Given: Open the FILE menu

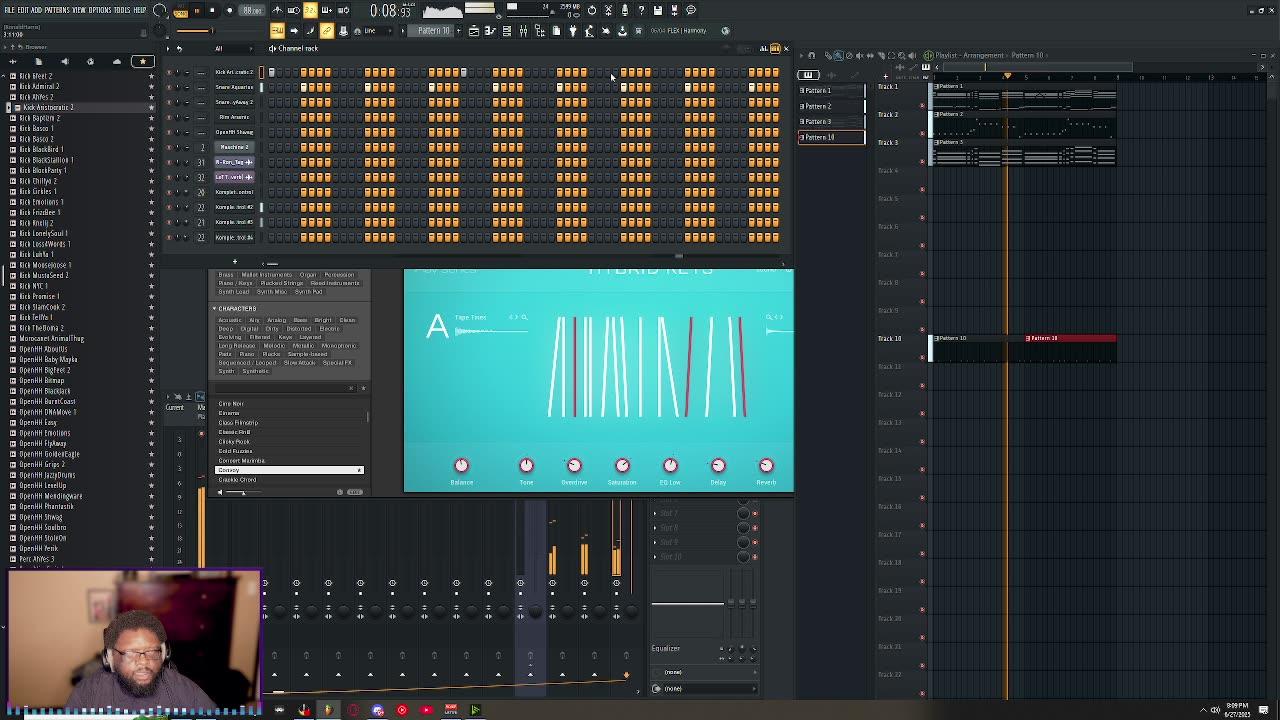Looking at the screenshot, I should 9,10.
